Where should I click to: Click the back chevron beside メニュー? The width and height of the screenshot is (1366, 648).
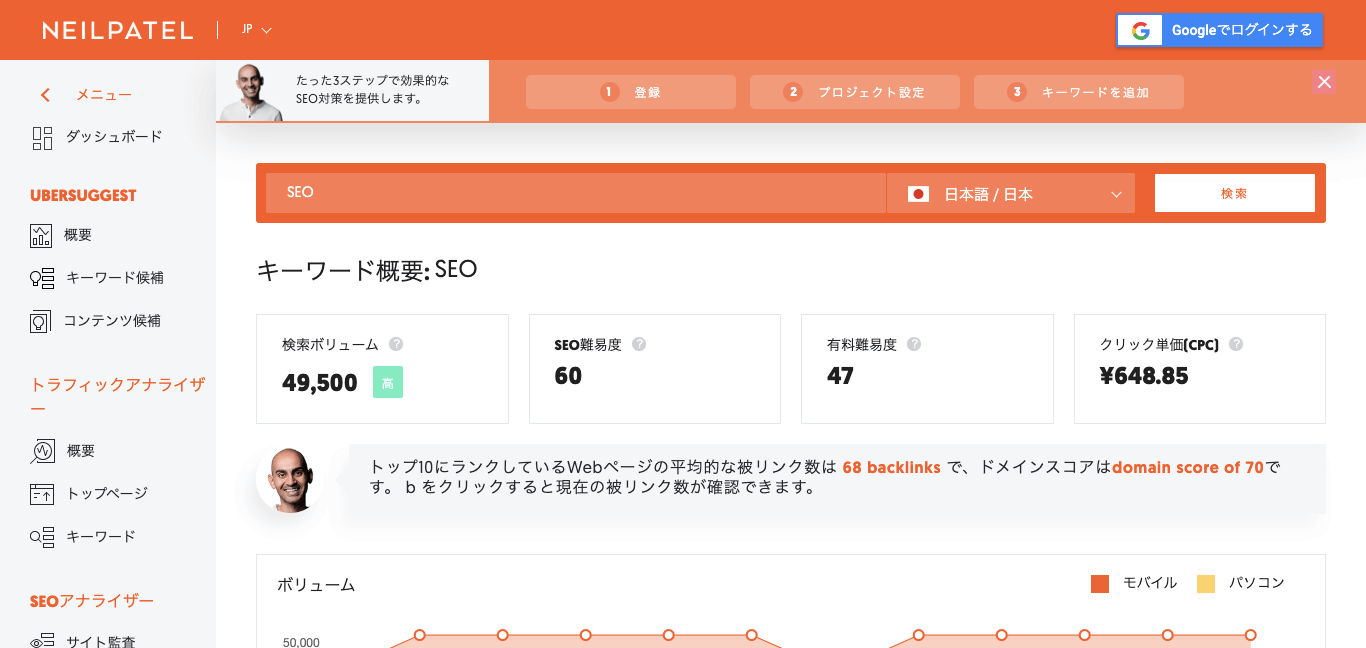coord(45,95)
